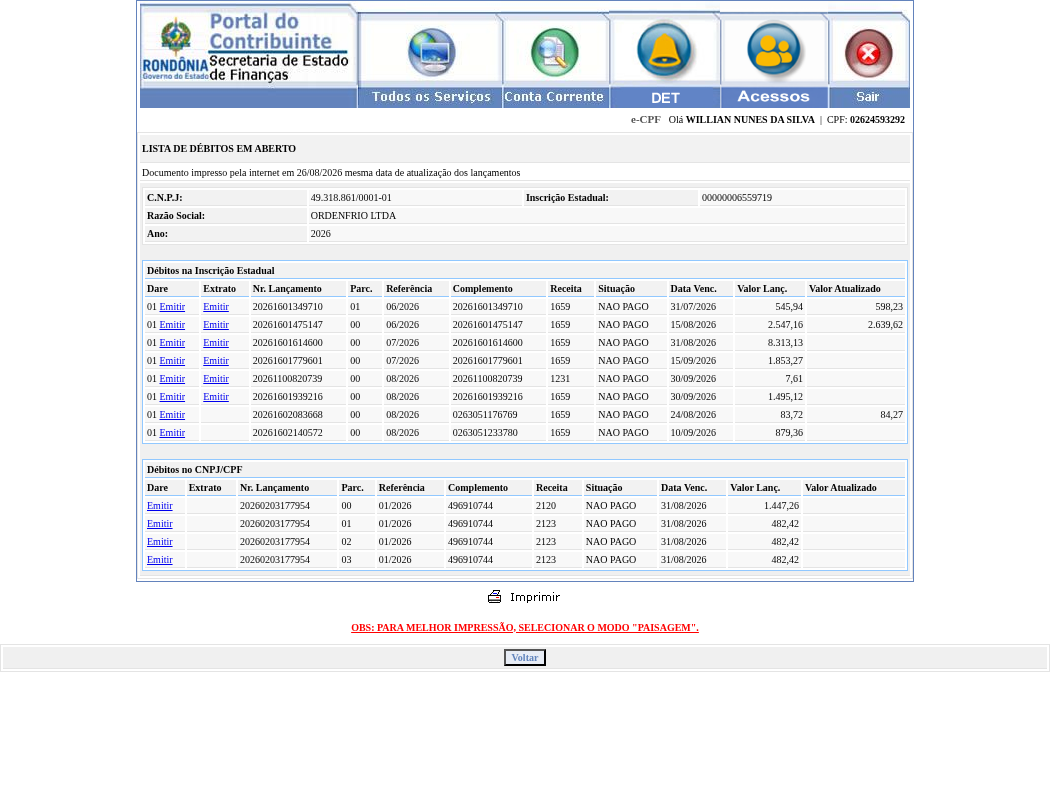Click the red OBS paisagem print notice
1050x793 pixels.
pyautogui.click(x=524, y=628)
